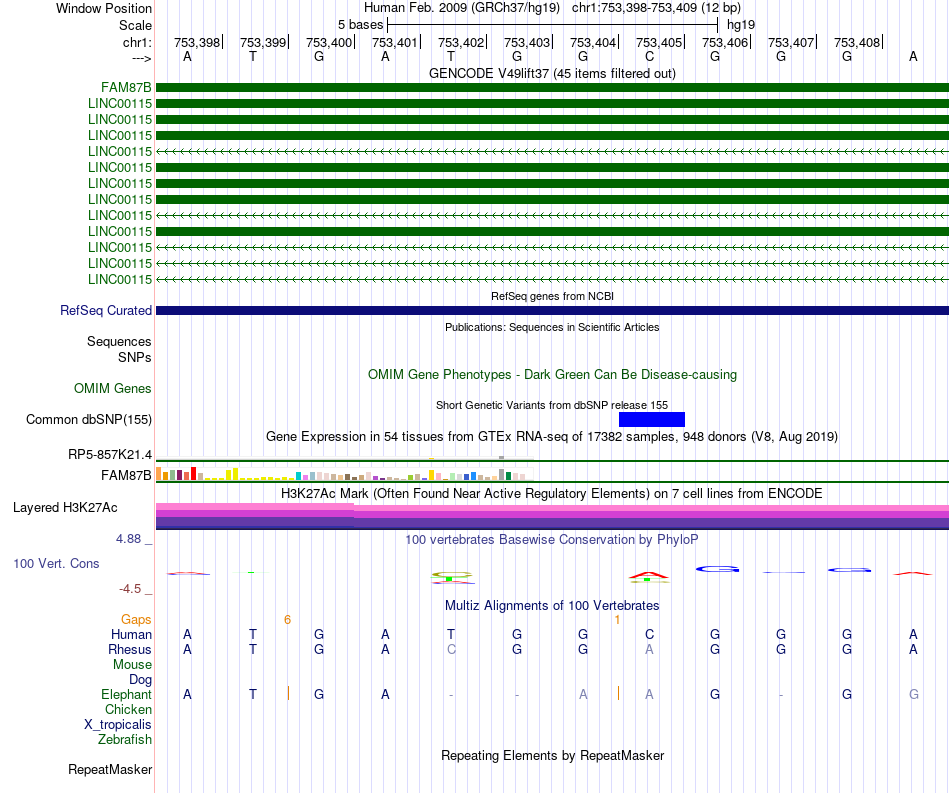Click the Dog alignment row label
Viewport: 950px width, 793px height.
140,680
